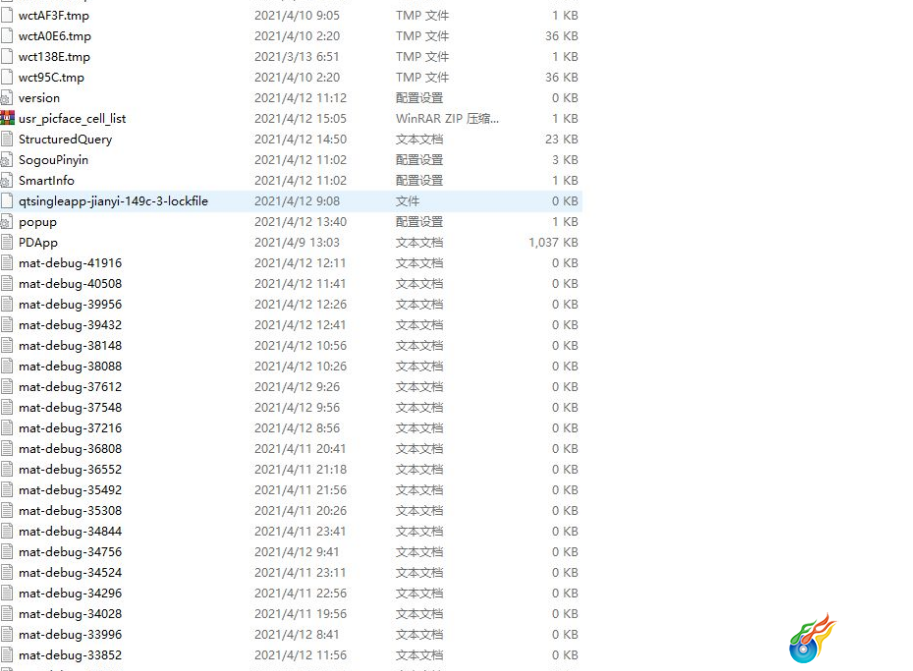The image size is (913, 671).
Task: Click the StructuredQuery document icon
Action: [x=7, y=139]
